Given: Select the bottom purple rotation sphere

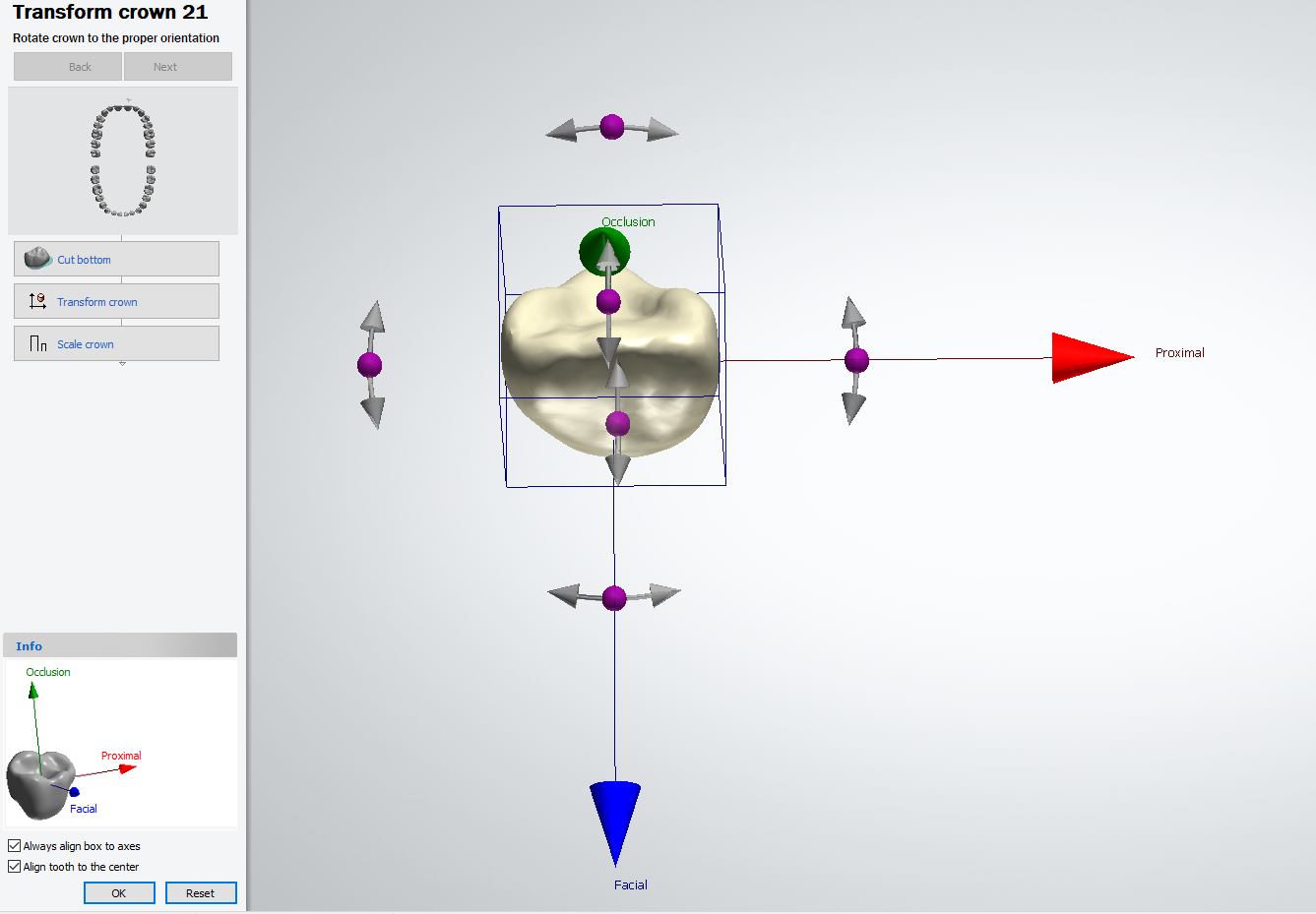Looking at the screenshot, I should (x=614, y=597).
